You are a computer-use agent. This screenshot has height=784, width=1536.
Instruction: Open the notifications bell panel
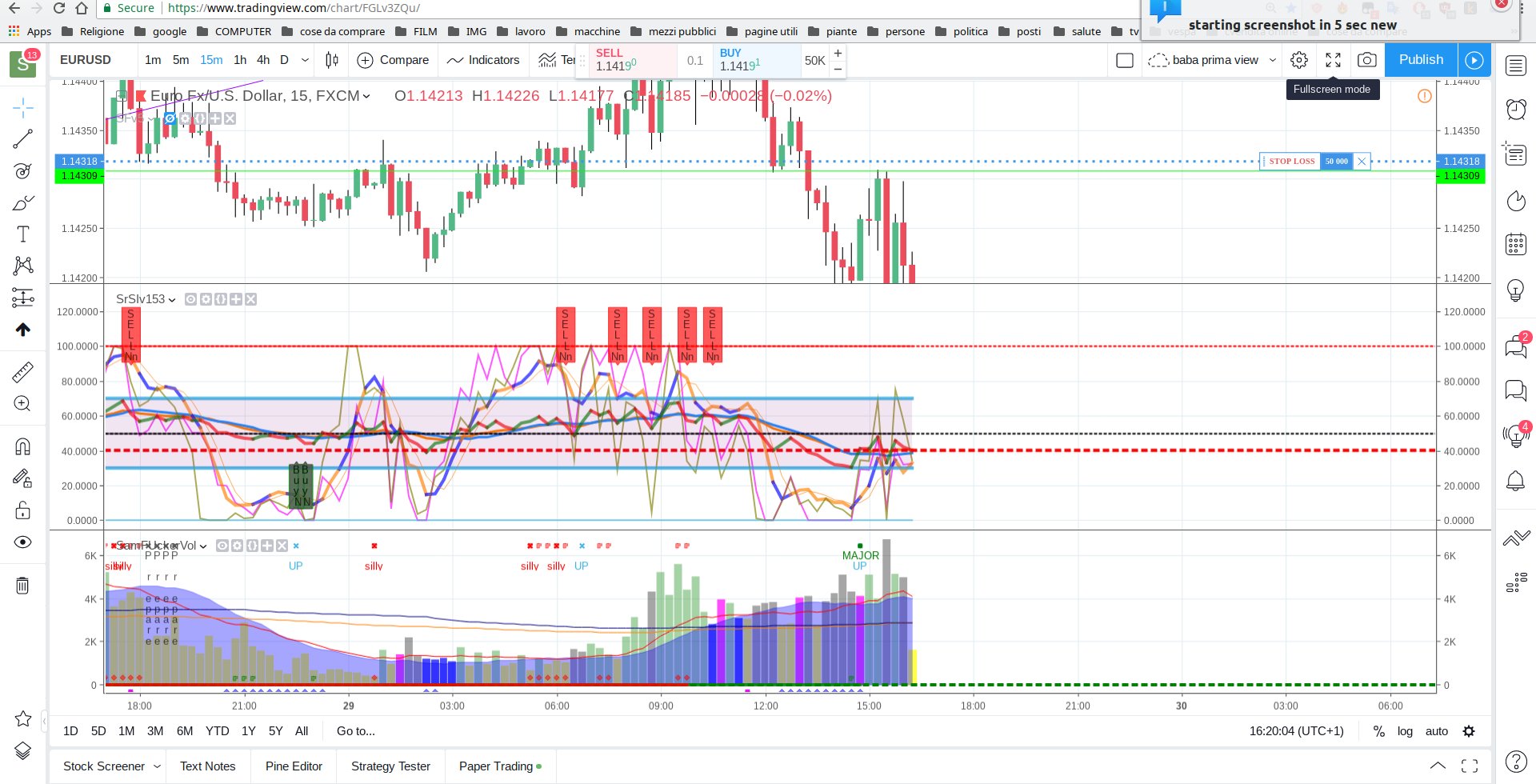(x=1516, y=481)
